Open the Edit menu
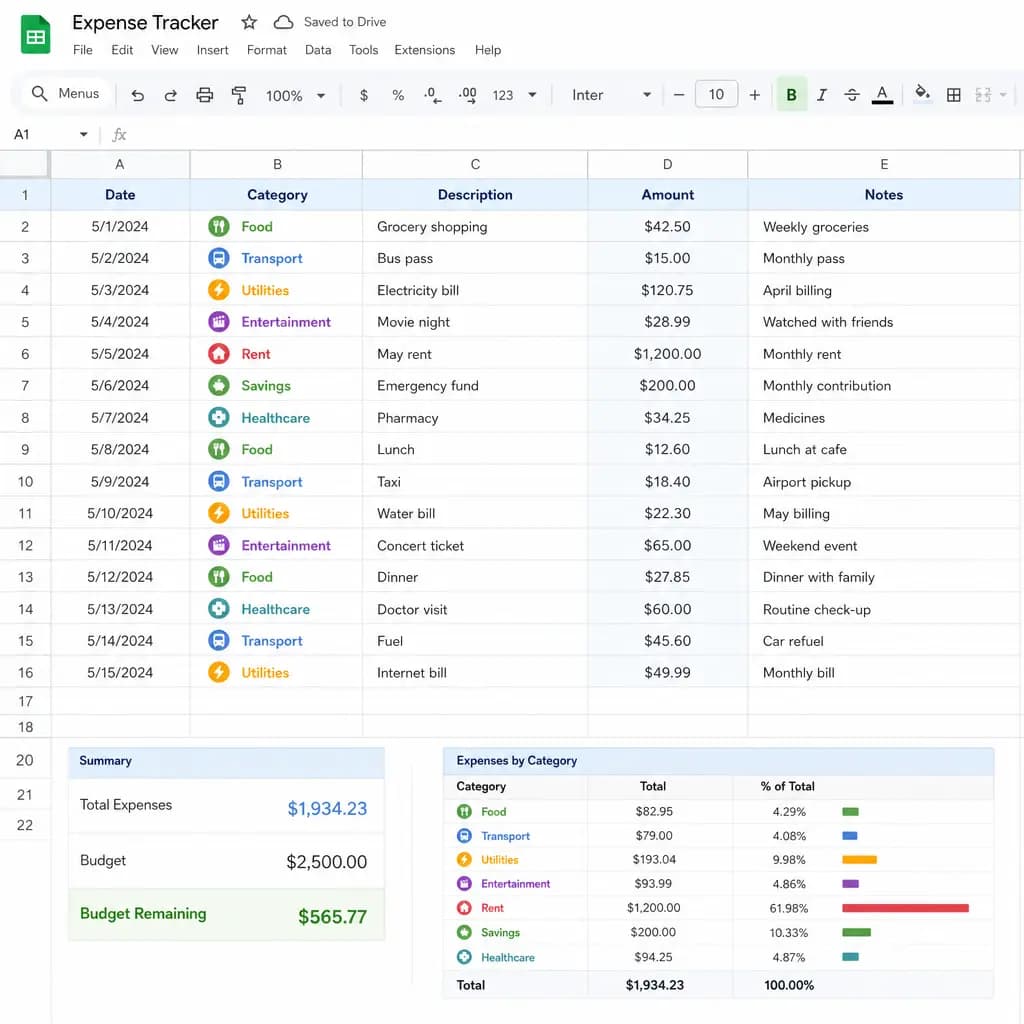 pos(122,50)
